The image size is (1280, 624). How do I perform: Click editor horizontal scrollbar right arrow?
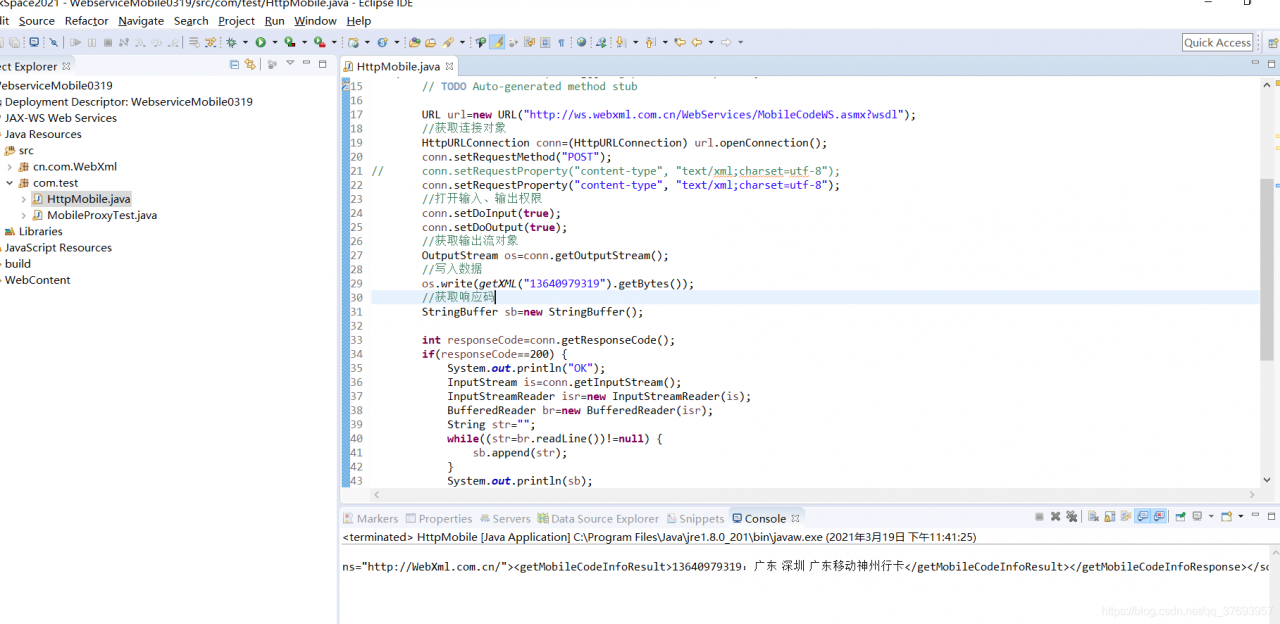pyautogui.click(x=1253, y=494)
